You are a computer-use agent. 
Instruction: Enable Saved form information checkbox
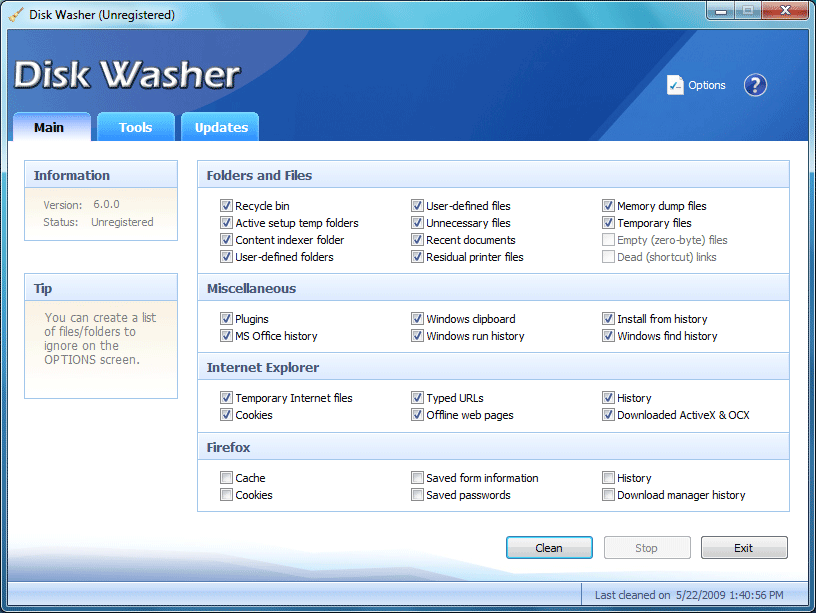(x=417, y=478)
